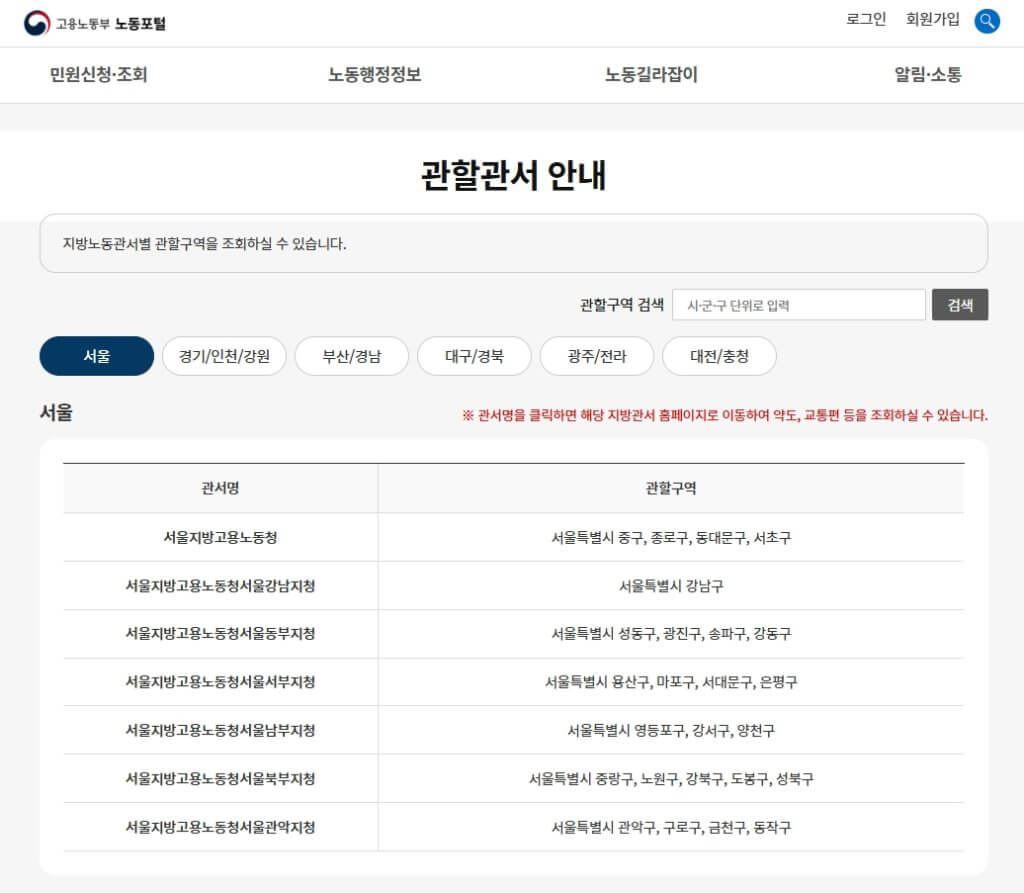
Task: Click cell 서울특별시 용산구, 마포구, 서대문구, 은평구
Action: click(x=671, y=682)
